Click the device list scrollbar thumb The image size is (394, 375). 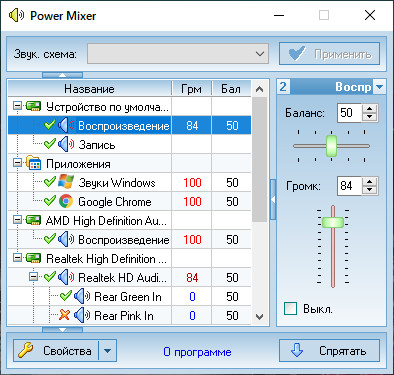click(x=259, y=159)
